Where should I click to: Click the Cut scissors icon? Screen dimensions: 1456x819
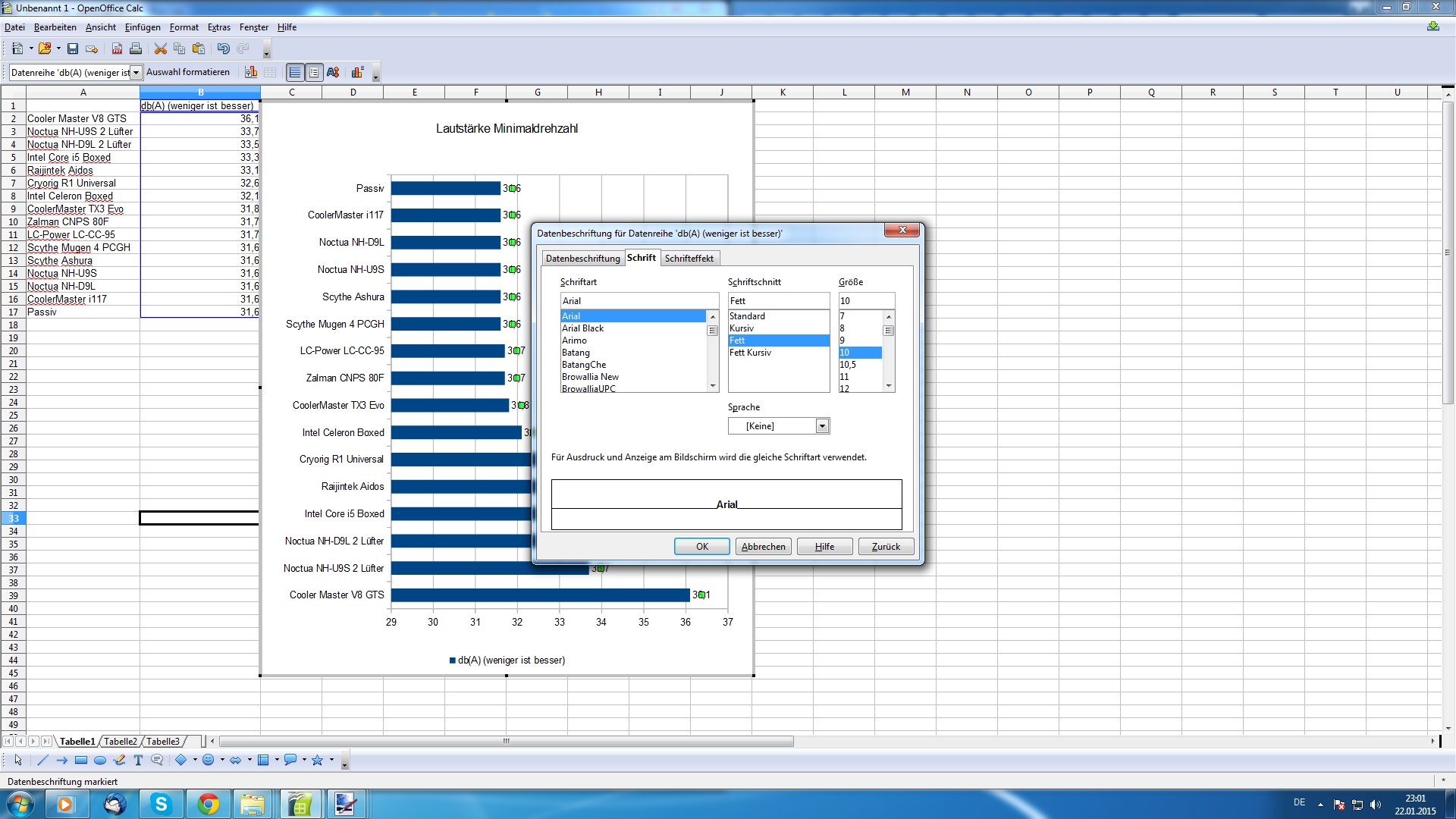pyautogui.click(x=160, y=49)
